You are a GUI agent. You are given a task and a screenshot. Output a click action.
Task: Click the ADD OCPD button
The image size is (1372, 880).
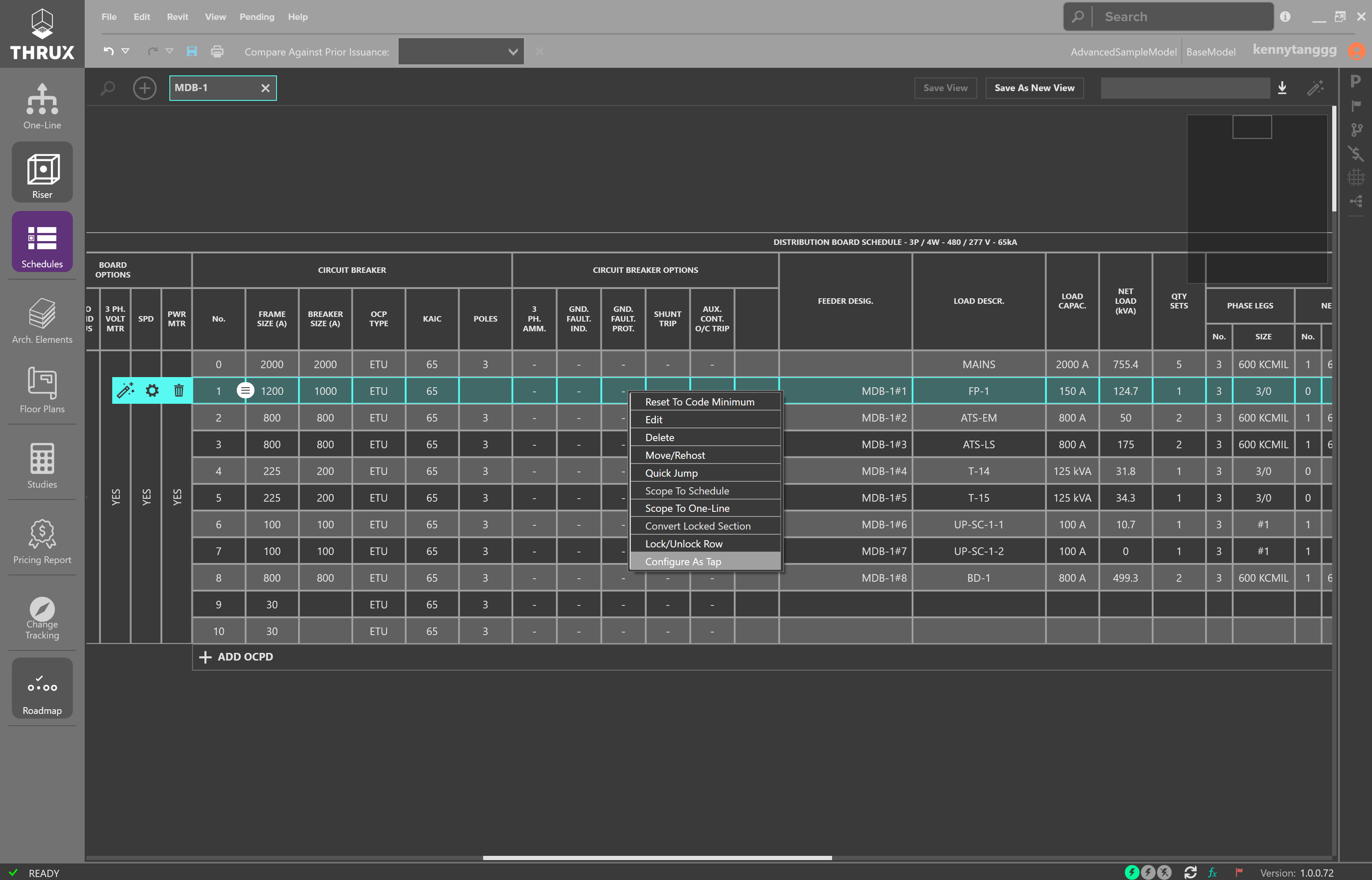[x=236, y=657]
